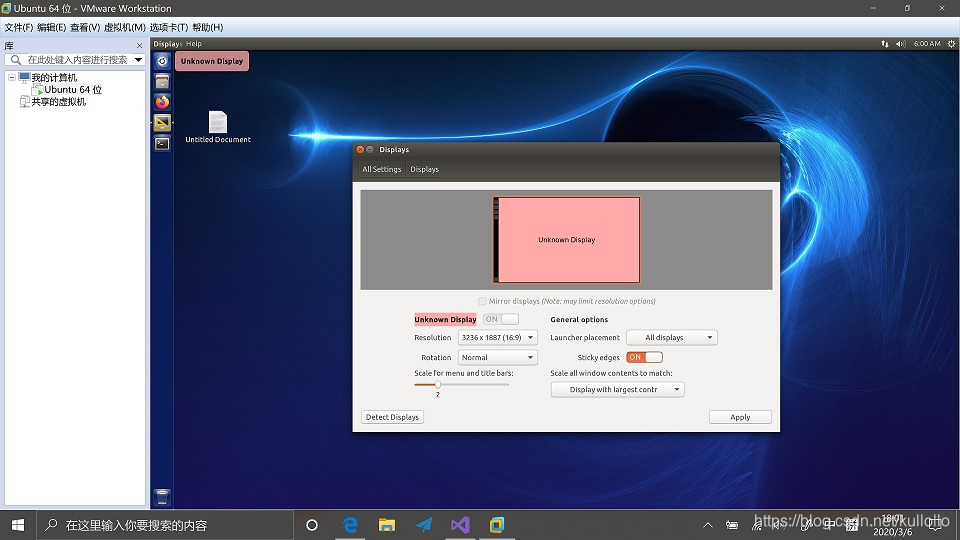This screenshot has height=540, width=960.
Task: Select the Untitled Document desktop file
Action: pyautogui.click(x=218, y=127)
